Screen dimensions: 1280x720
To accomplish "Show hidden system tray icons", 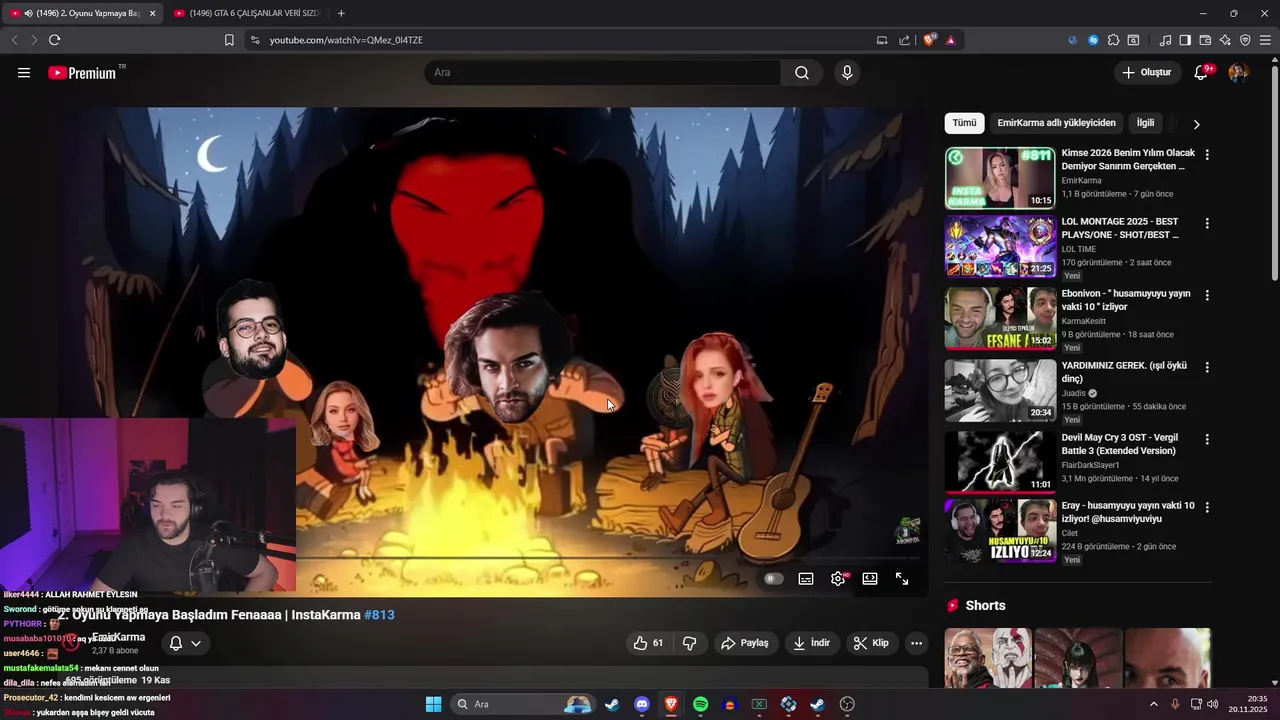I will tap(1153, 704).
